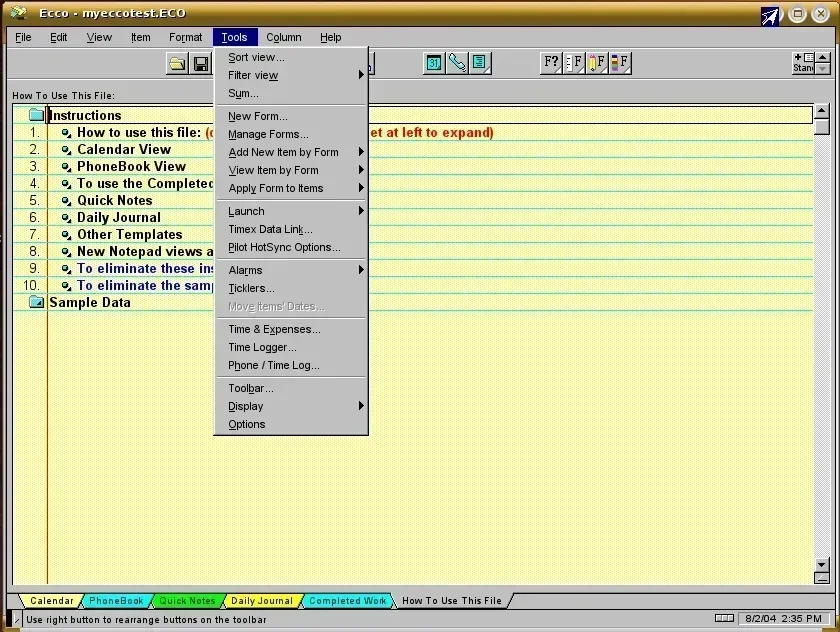Image resolution: width=840 pixels, height=632 pixels.
Task: Switch to the Completed Work tab
Action: [x=347, y=601]
